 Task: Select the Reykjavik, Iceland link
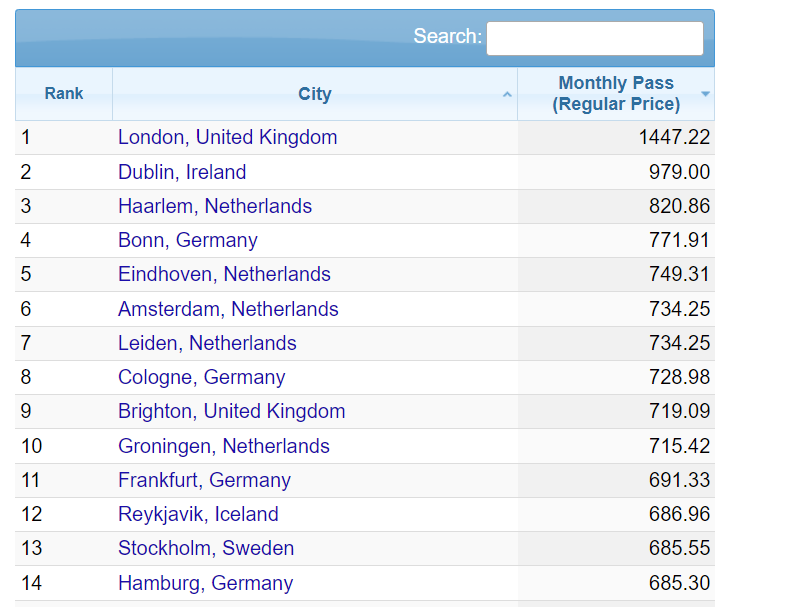point(198,514)
